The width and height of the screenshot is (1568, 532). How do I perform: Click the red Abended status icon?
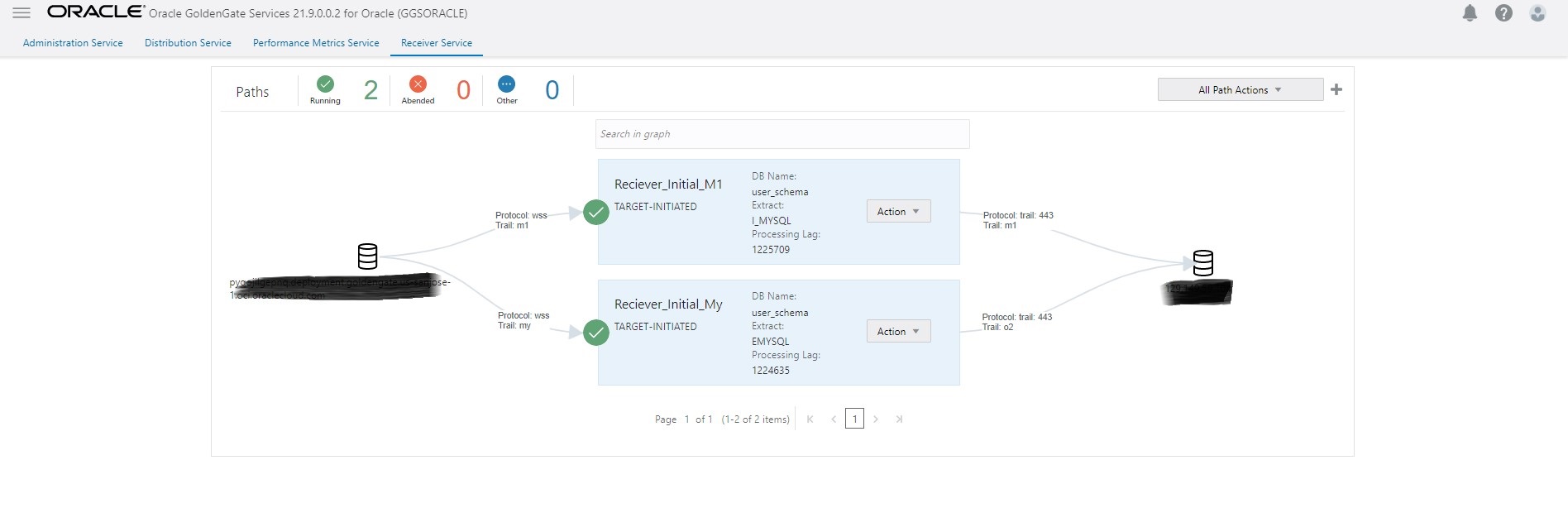coord(418,84)
